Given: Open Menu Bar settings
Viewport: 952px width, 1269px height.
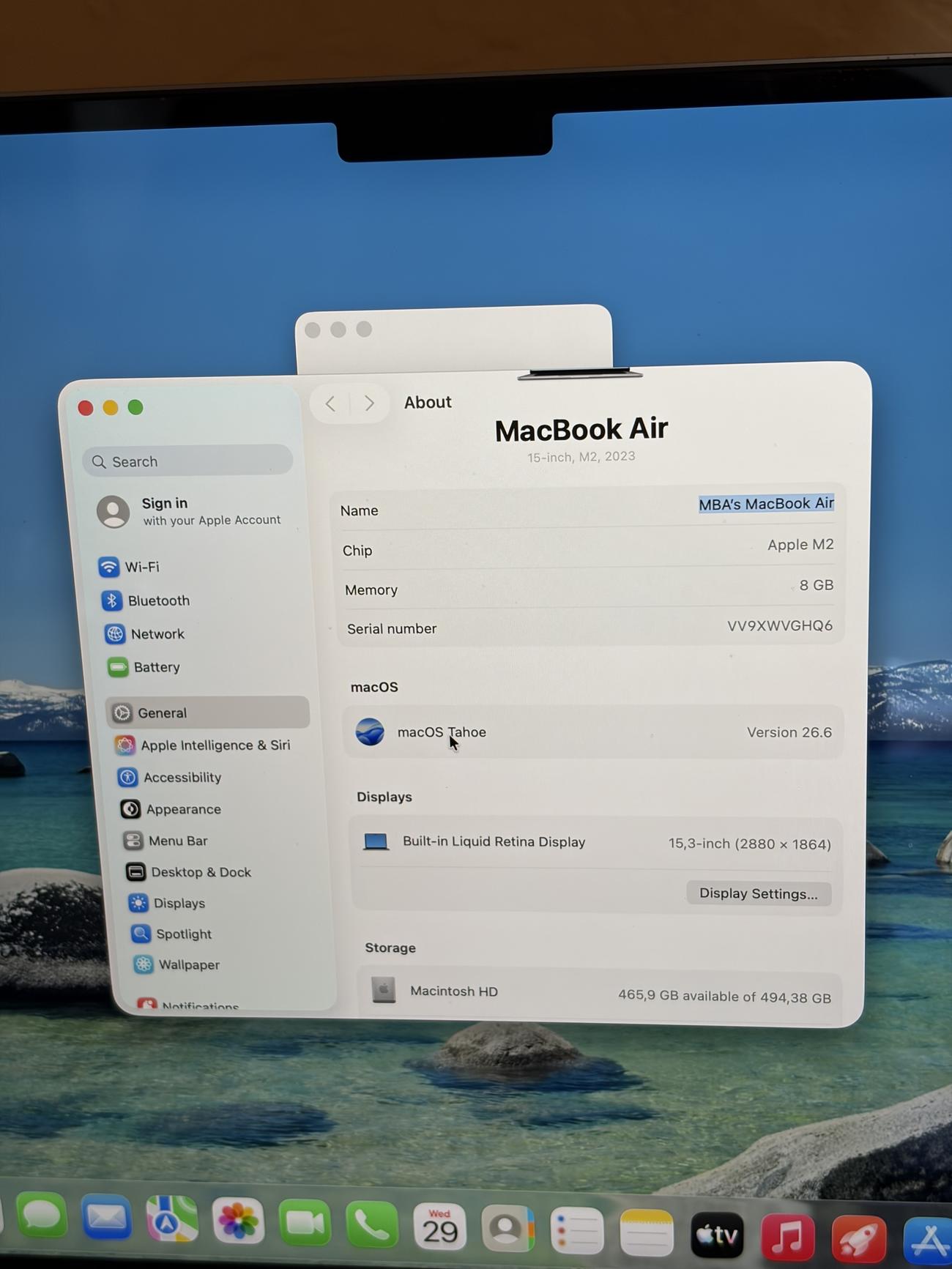Looking at the screenshot, I should point(166,841).
